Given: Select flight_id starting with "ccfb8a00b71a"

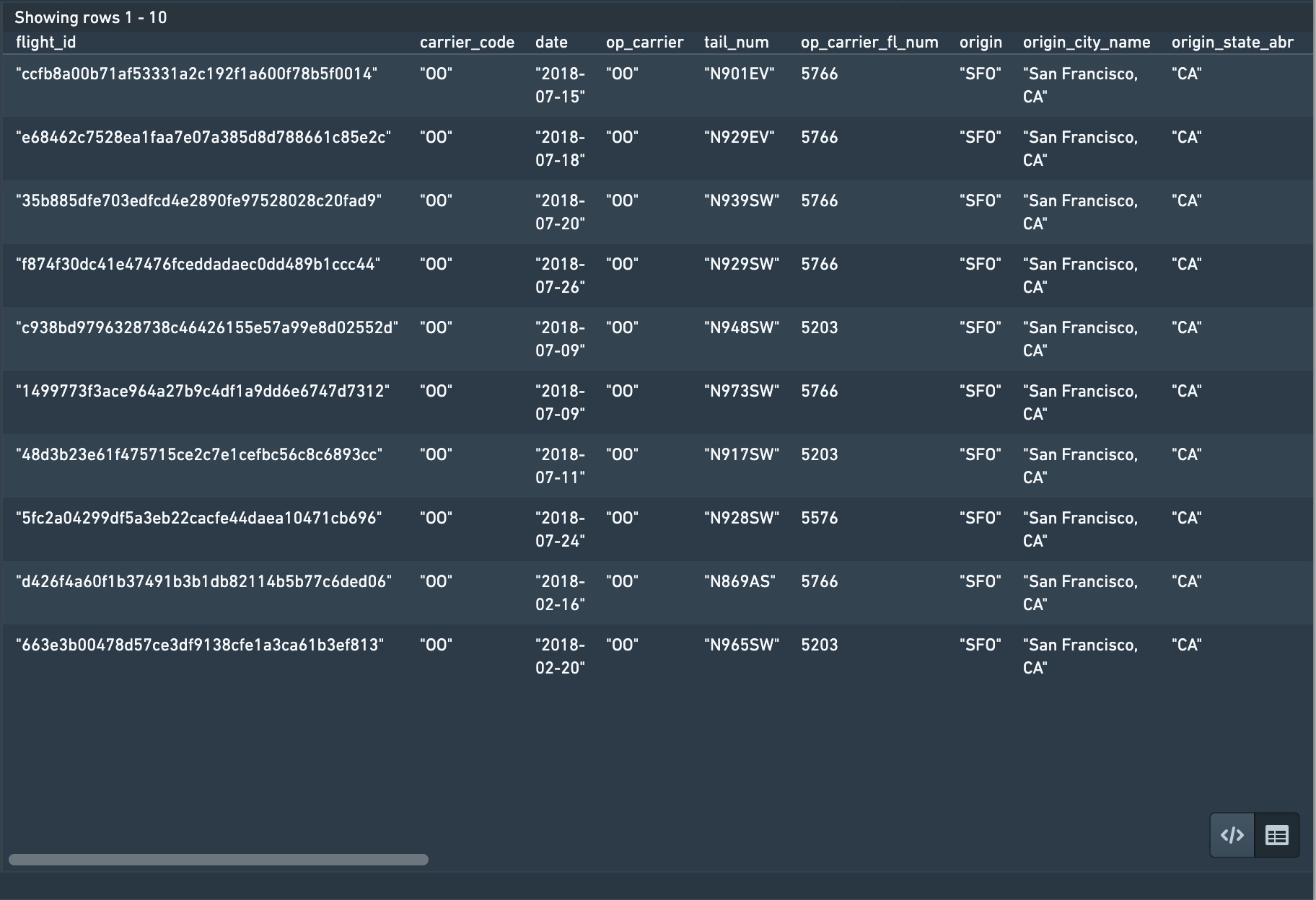Looking at the screenshot, I should pyautogui.click(x=196, y=74).
